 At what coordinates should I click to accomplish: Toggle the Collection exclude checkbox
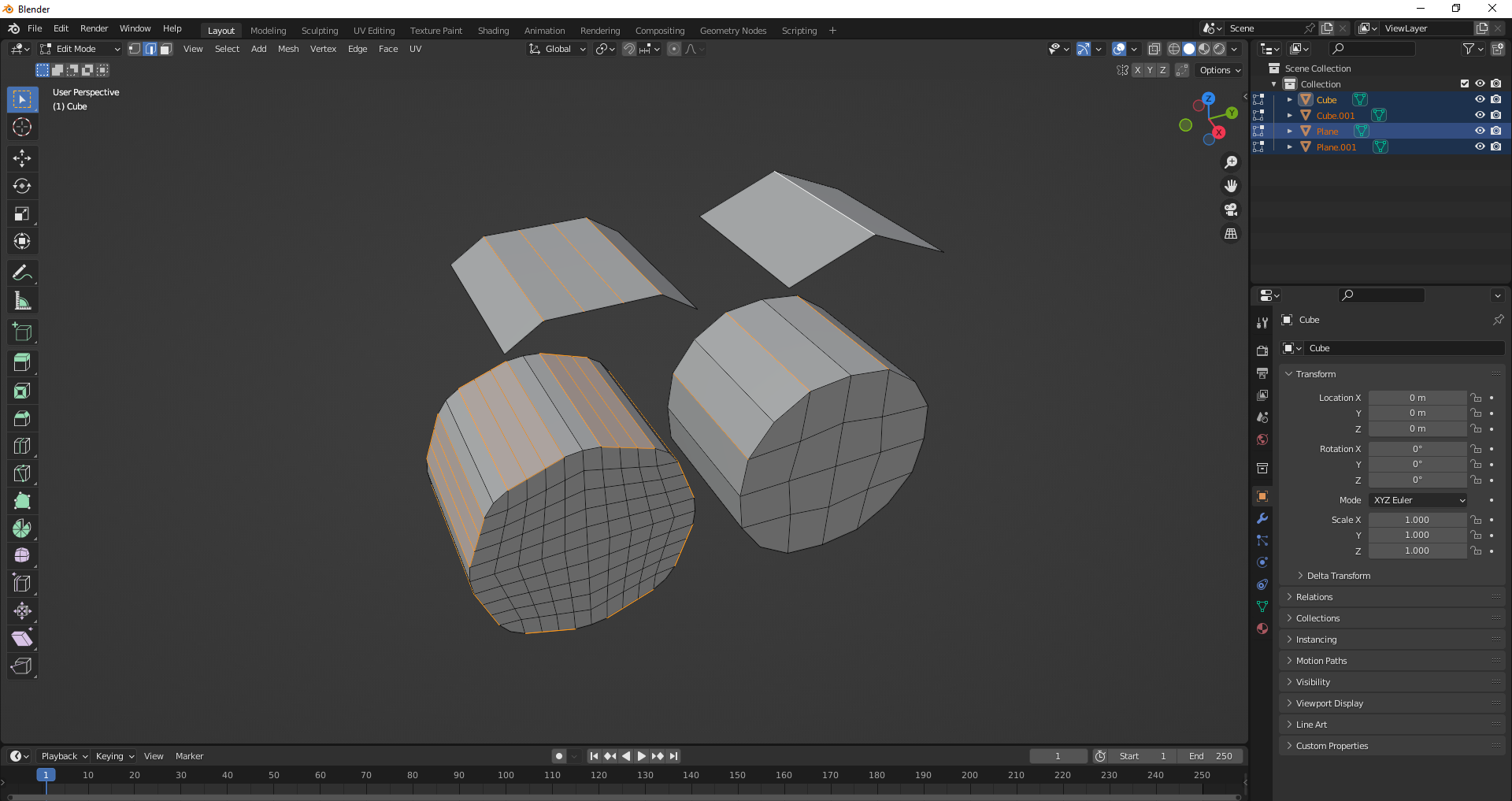click(x=1465, y=83)
